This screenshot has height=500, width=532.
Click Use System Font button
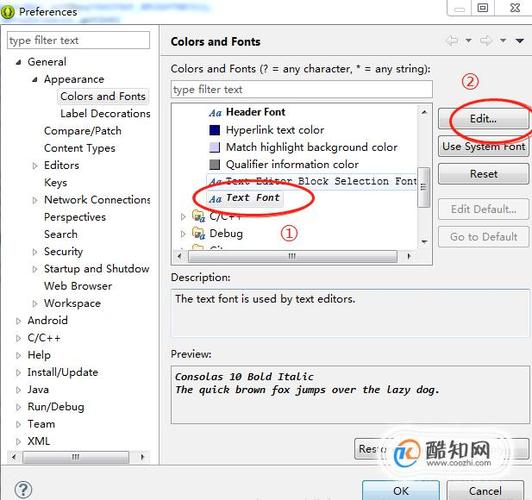click(483, 147)
